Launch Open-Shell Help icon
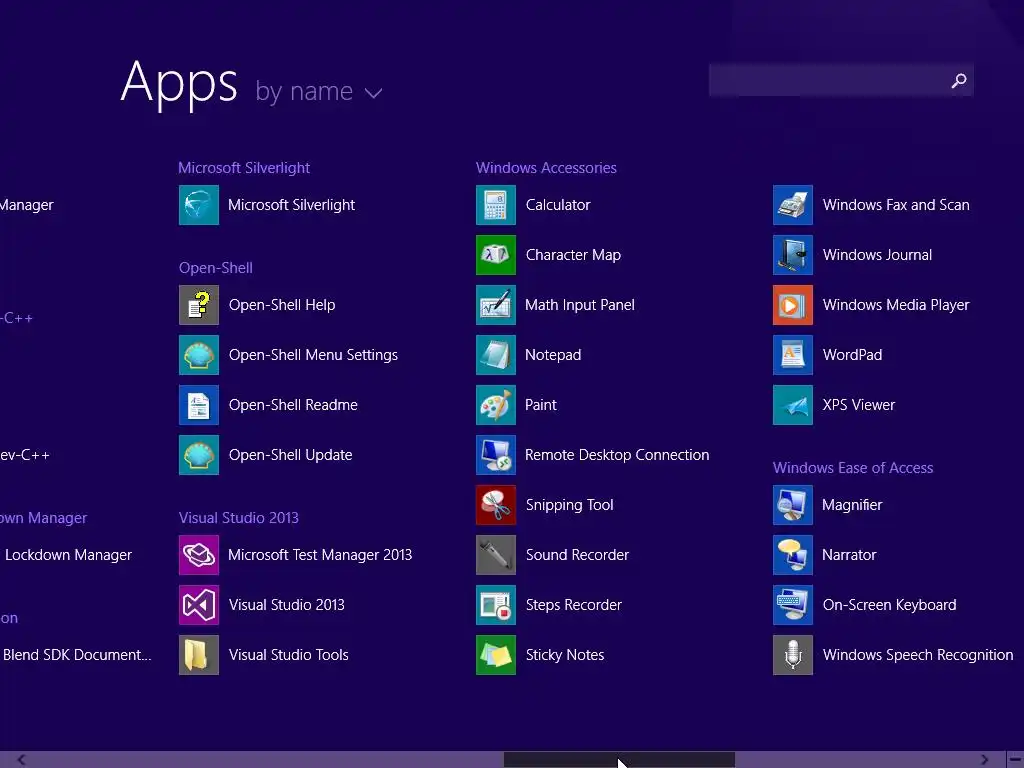Image resolution: width=1024 pixels, height=768 pixels. (x=199, y=305)
